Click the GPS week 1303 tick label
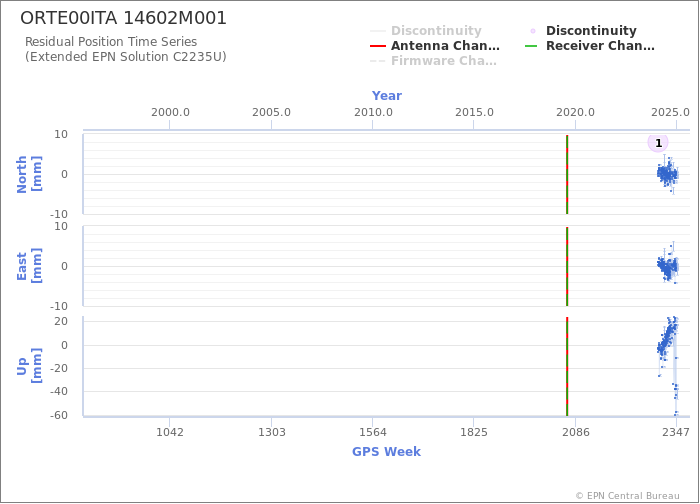The height and width of the screenshot is (504, 700). tap(271, 432)
